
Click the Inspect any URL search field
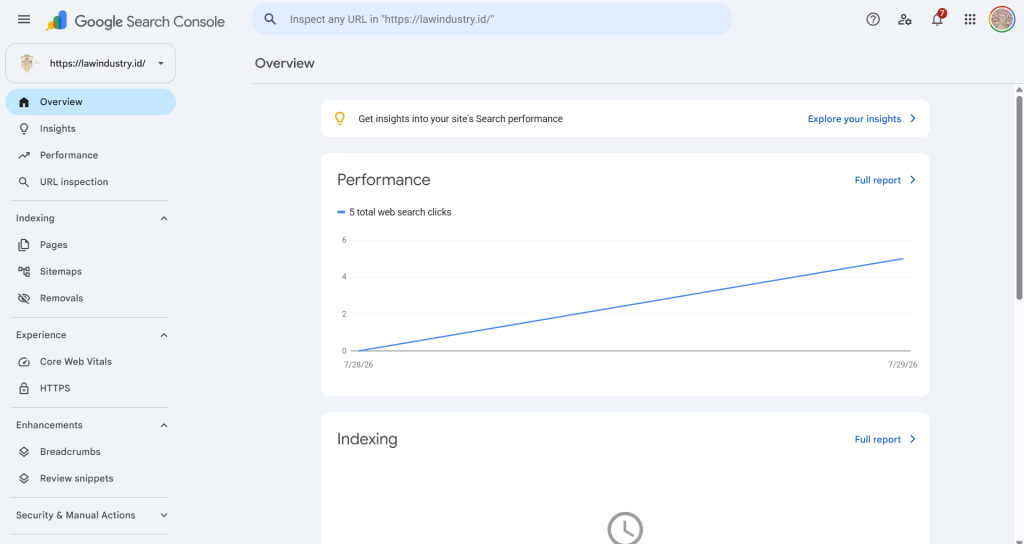[x=492, y=20]
